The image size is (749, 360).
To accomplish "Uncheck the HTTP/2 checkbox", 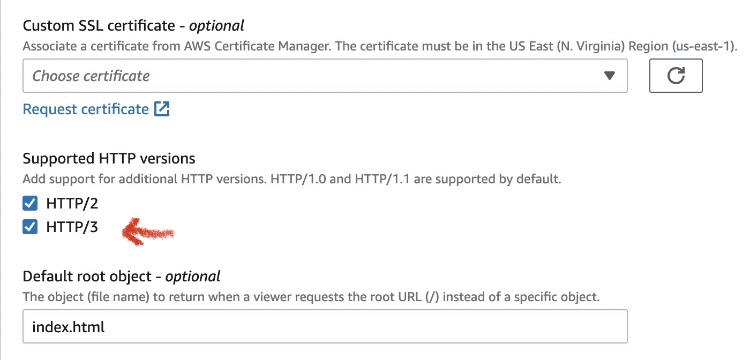I will pyautogui.click(x=30, y=204).
